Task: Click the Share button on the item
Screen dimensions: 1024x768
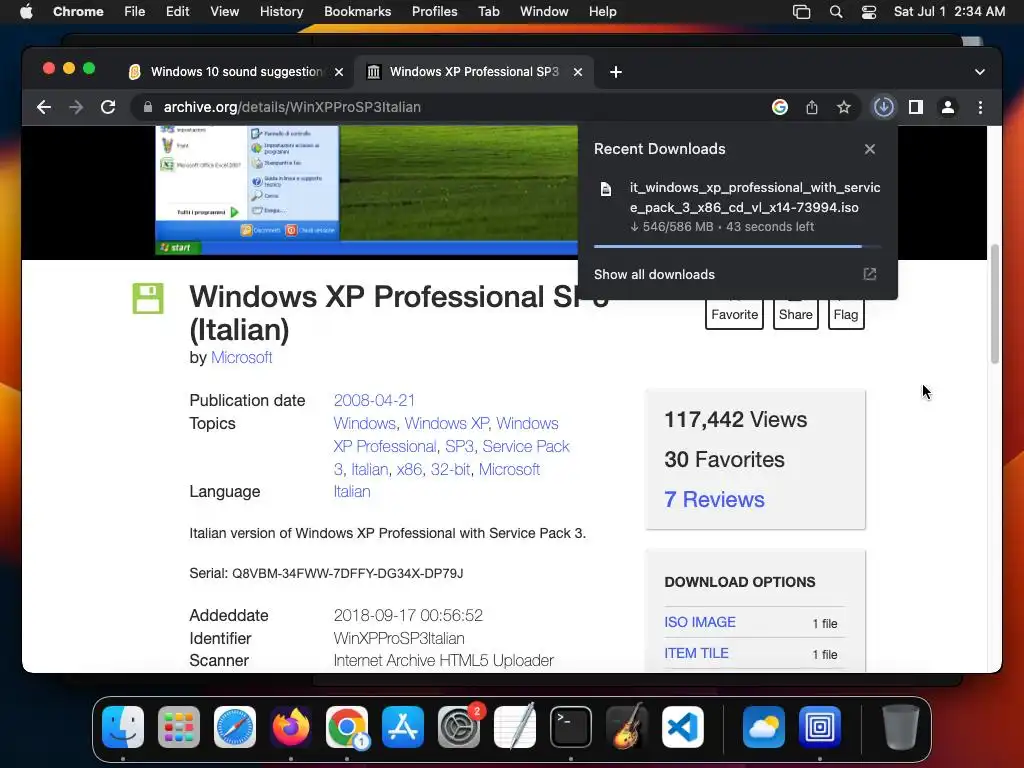Action: click(795, 314)
